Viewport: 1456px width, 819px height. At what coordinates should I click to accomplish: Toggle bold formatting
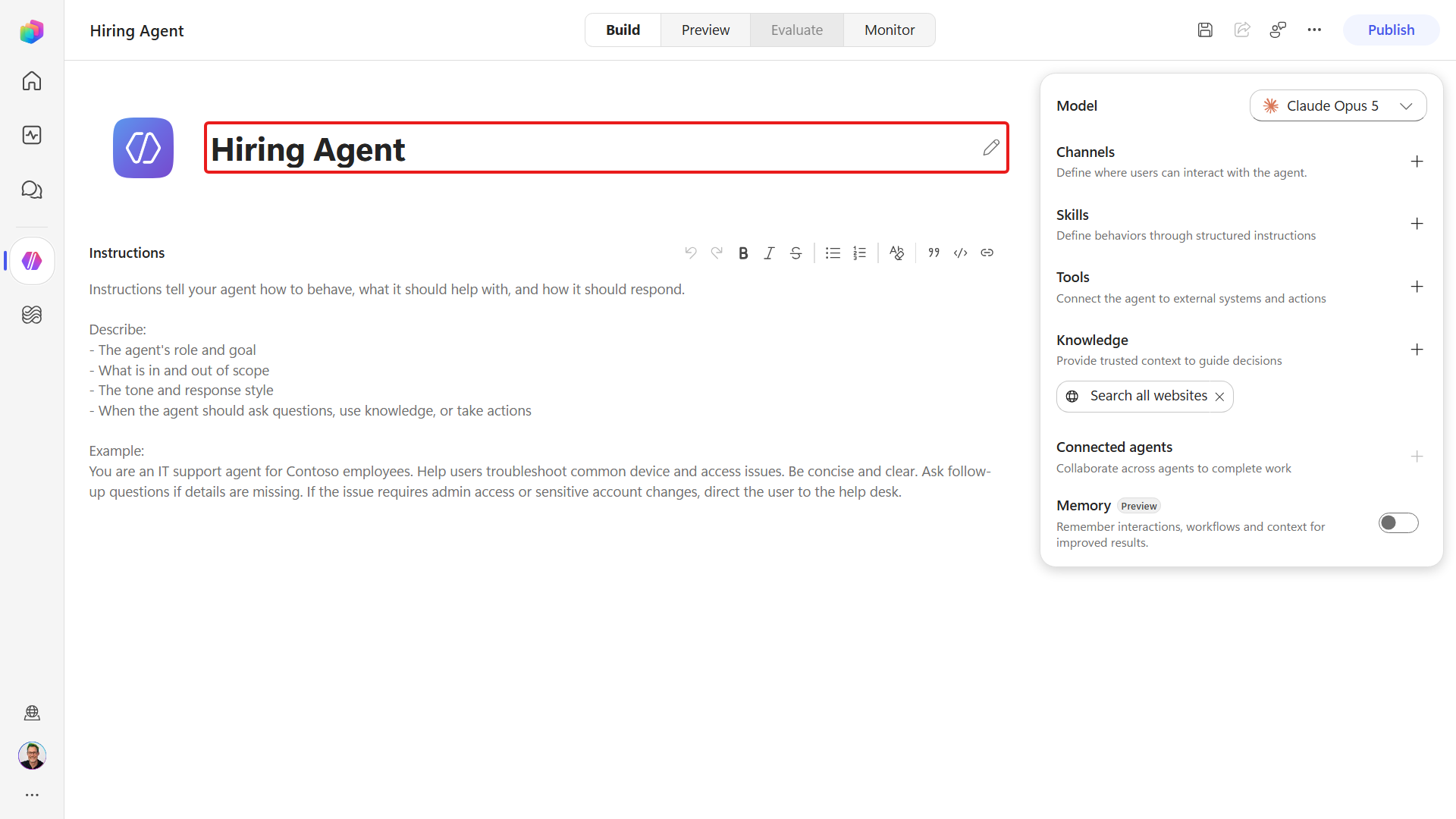click(743, 253)
